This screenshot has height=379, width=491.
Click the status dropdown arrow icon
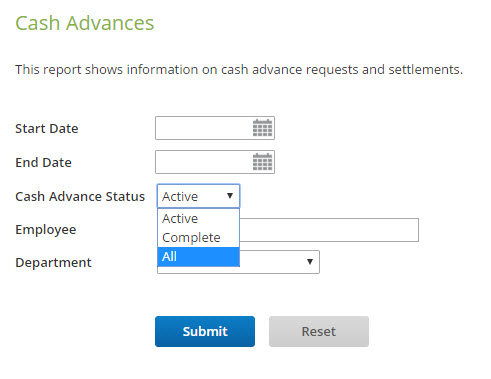point(230,196)
